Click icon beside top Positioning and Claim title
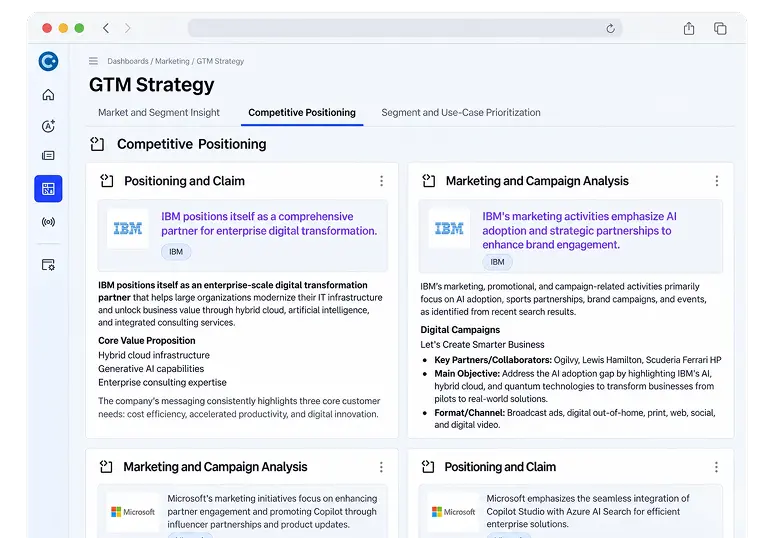Image resolution: width=774 pixels, height=538 pixels. [x=107, y=181]
